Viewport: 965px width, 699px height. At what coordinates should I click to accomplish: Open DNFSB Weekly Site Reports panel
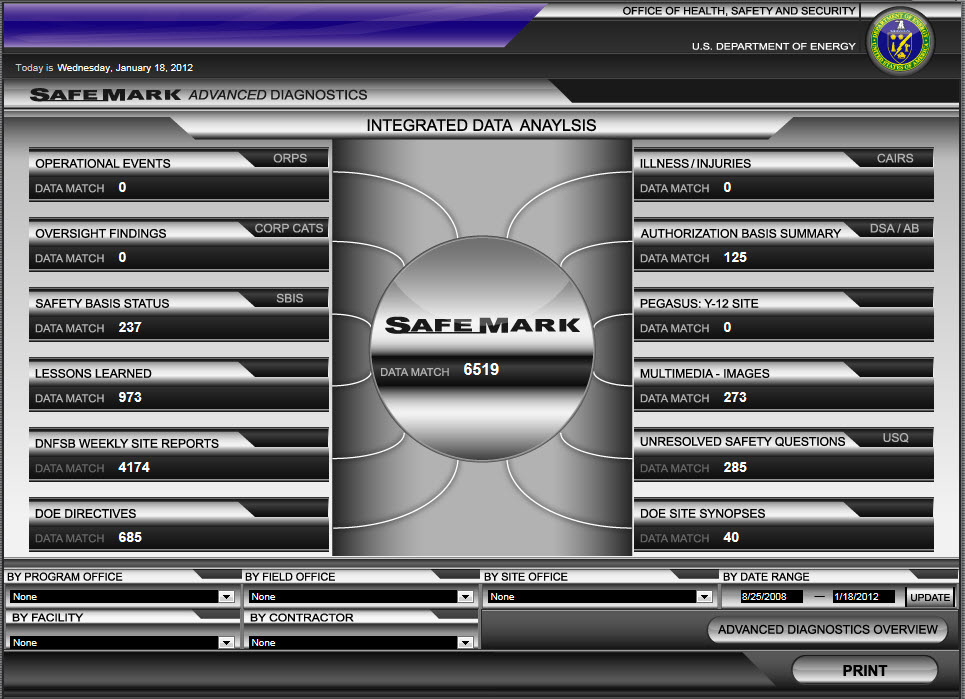click(x=178, y=455)
